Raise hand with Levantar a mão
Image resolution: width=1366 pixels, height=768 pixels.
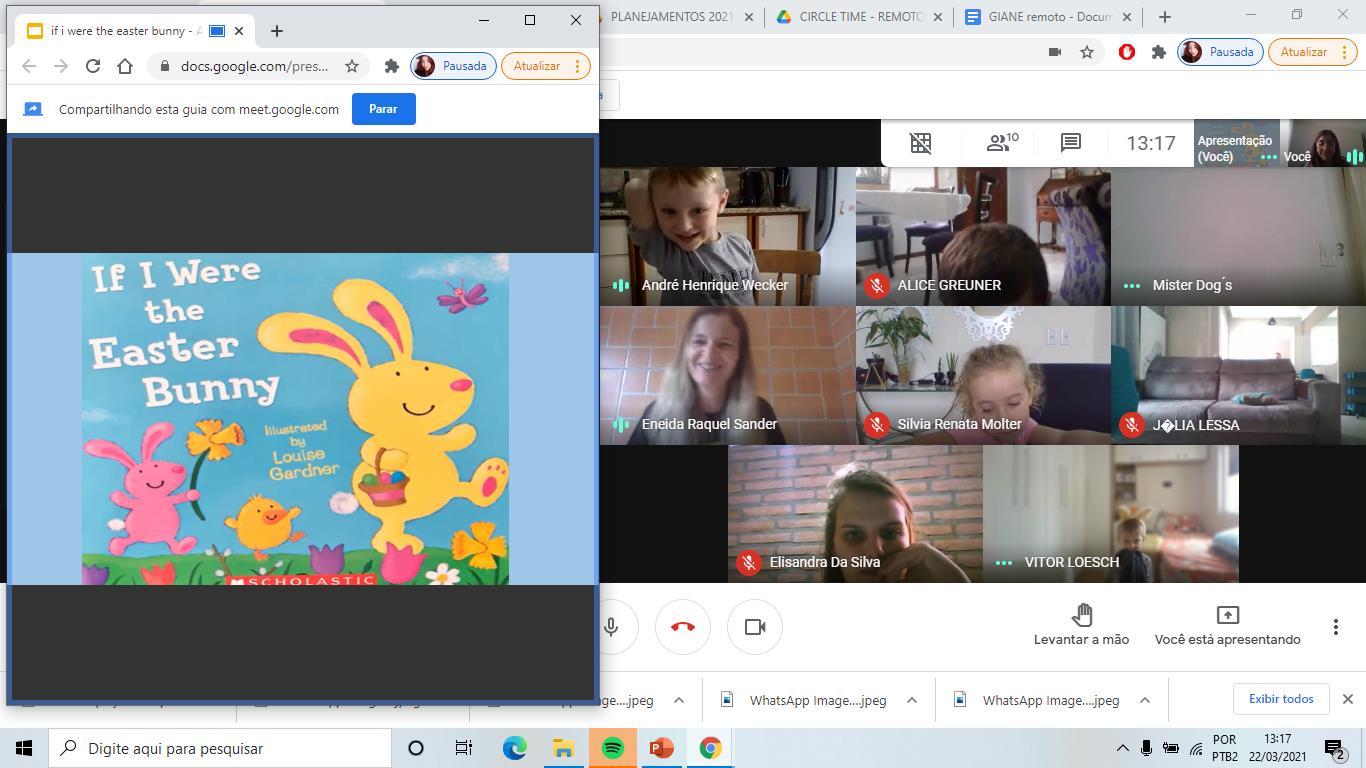(x=1081, y=625)
